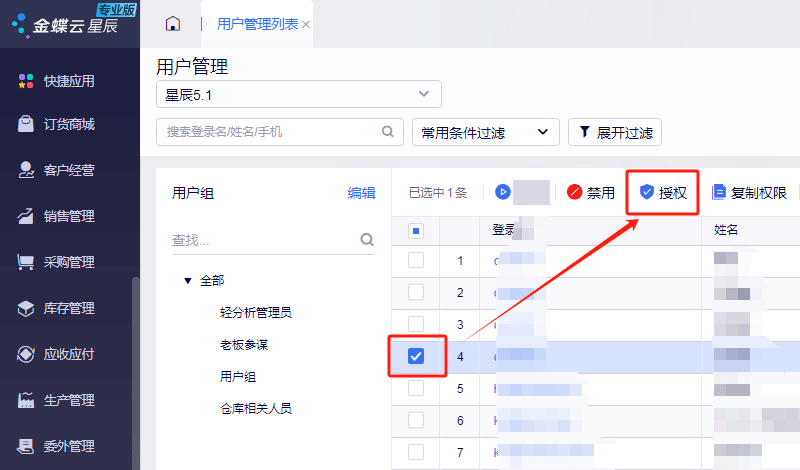Check the checkbox for row 5
The image size is (800, 470).
(x=416, y=388)
